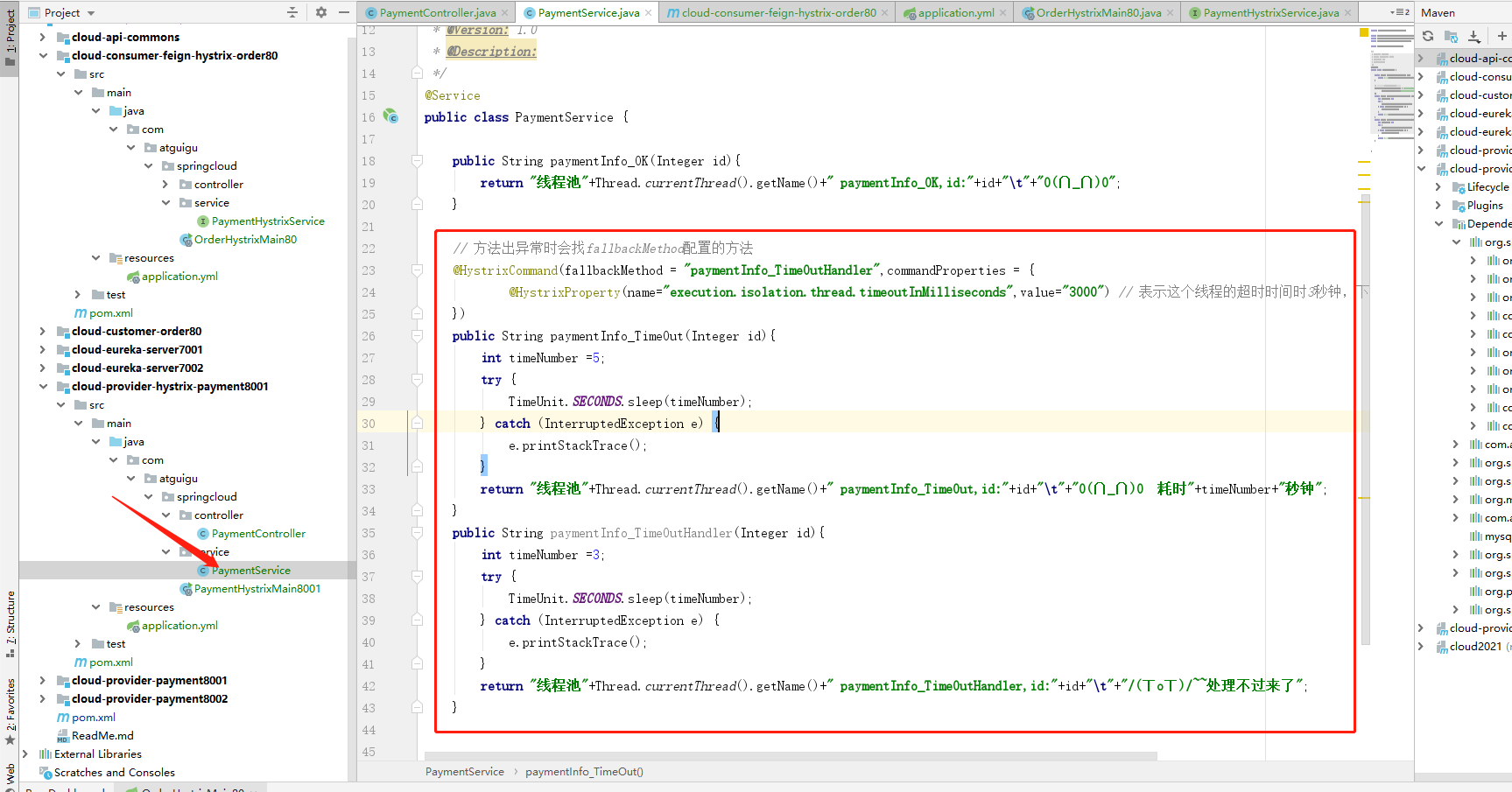
Task: Click paymentInfo_TimeOut() breadcrumb
Action: (x=584, y=772)
